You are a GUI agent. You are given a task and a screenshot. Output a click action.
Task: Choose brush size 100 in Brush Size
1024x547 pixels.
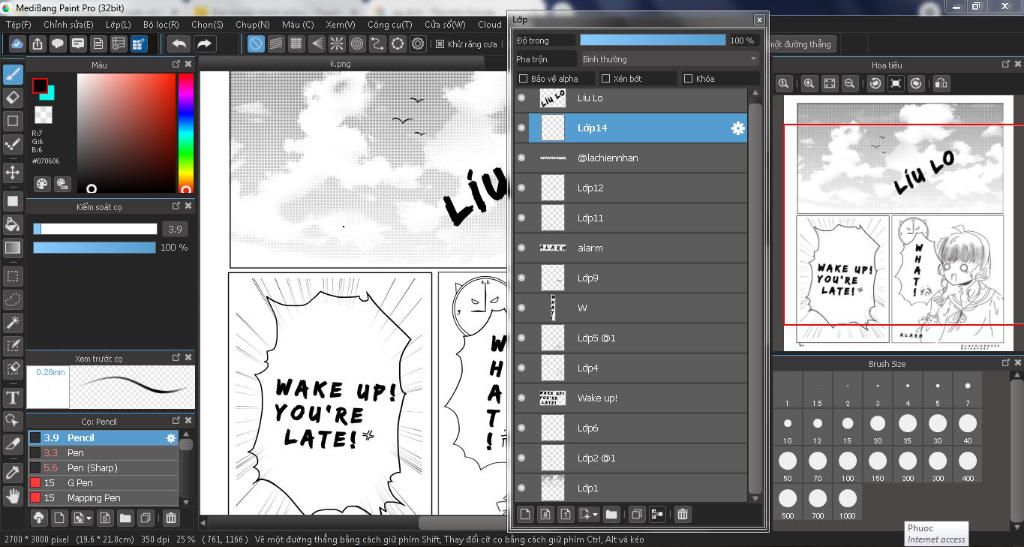coord(848,465)
